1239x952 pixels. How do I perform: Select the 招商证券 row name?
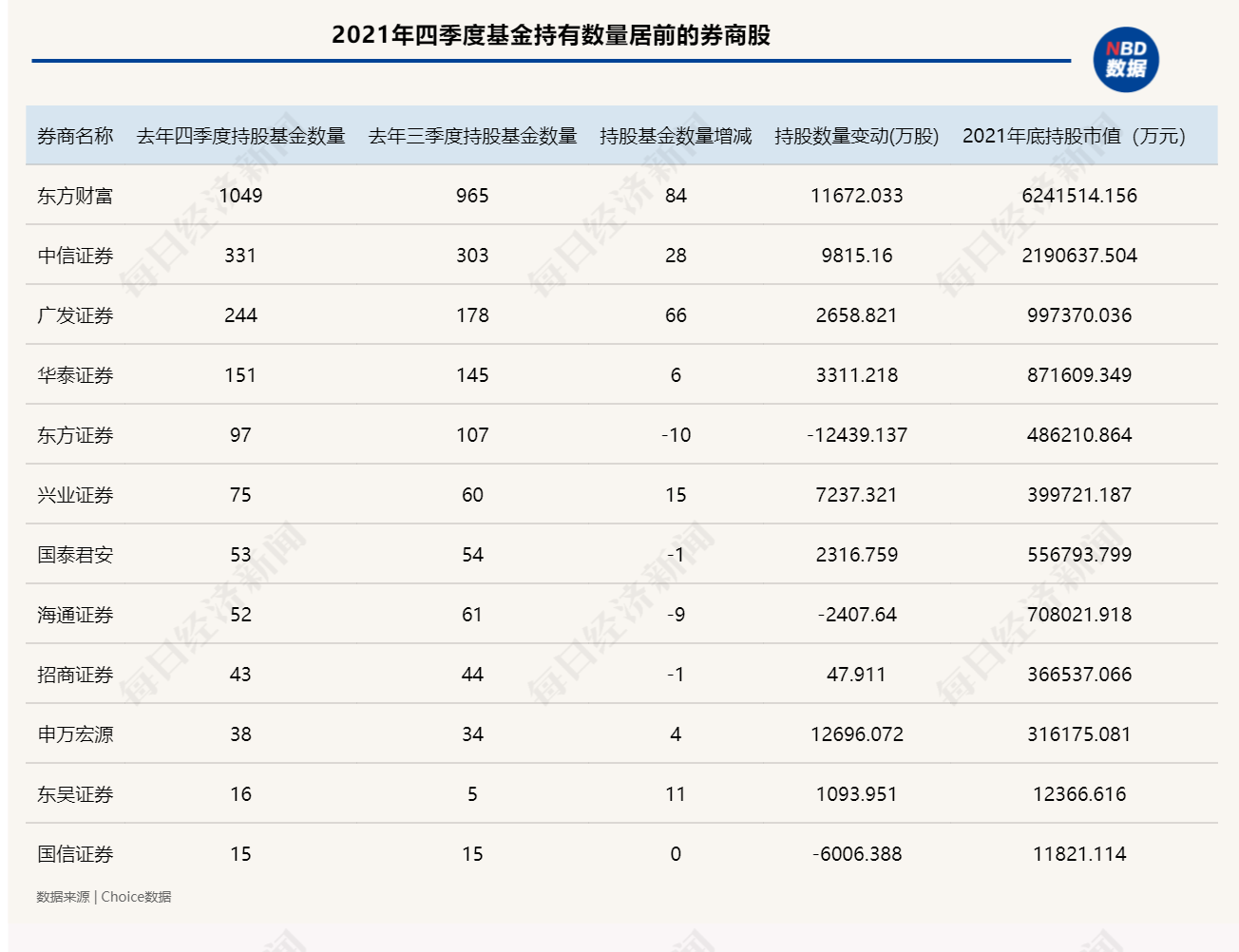(75, 675)
